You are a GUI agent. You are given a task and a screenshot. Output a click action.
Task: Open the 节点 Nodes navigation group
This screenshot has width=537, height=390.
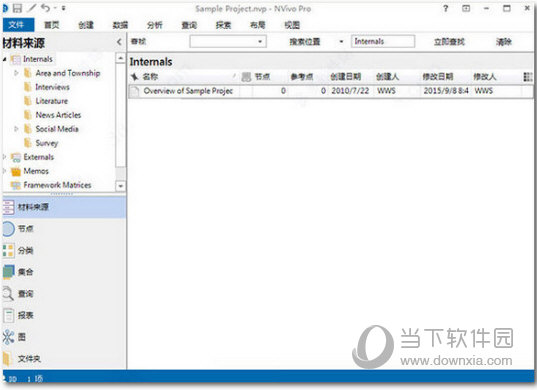point(64,228)
